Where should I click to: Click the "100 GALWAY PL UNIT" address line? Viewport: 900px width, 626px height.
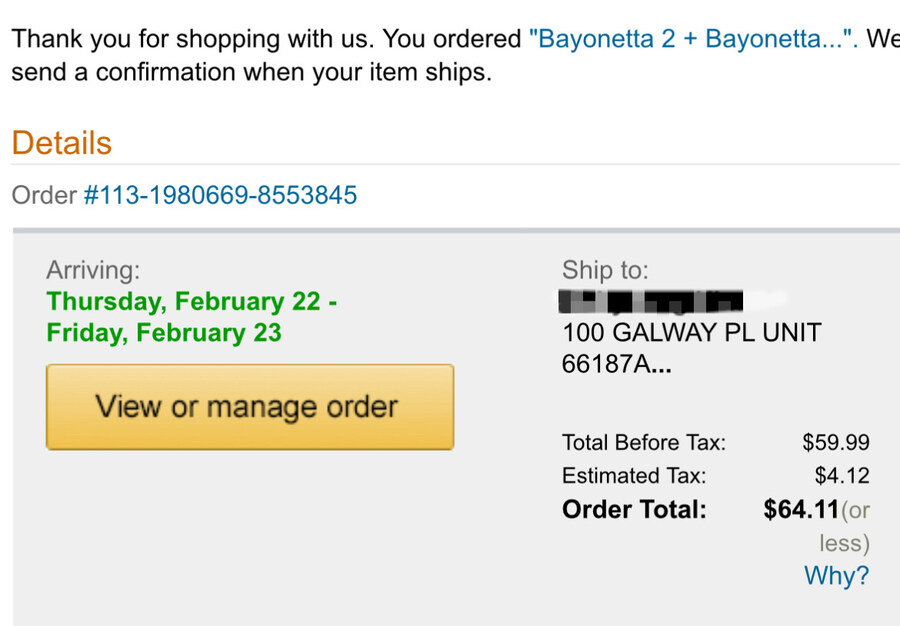(691, 332)
